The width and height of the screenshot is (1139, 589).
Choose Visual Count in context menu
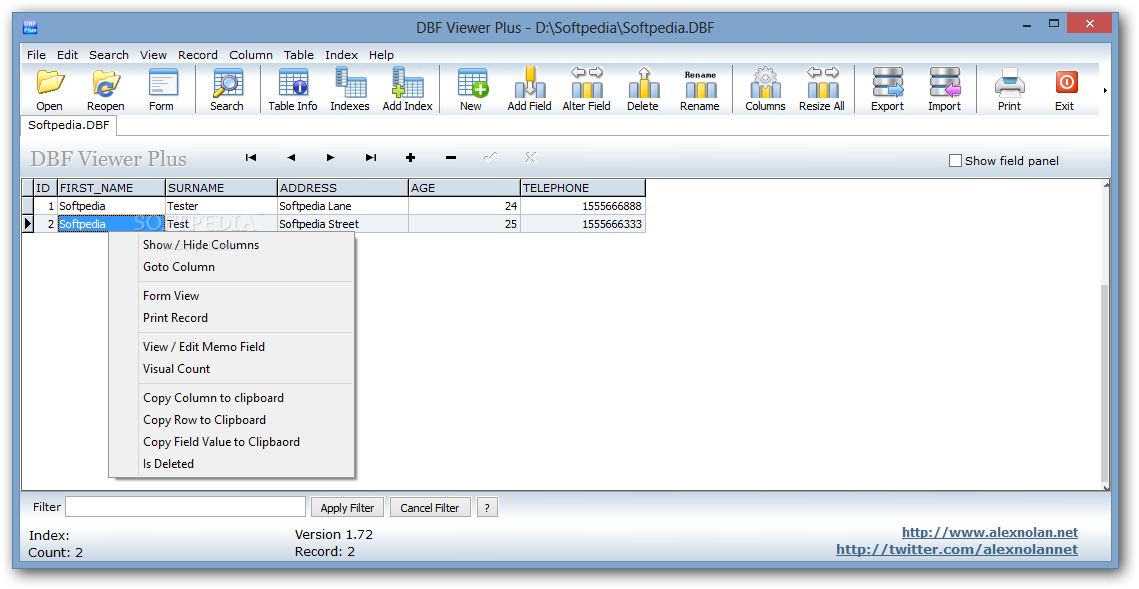[232, 368]
